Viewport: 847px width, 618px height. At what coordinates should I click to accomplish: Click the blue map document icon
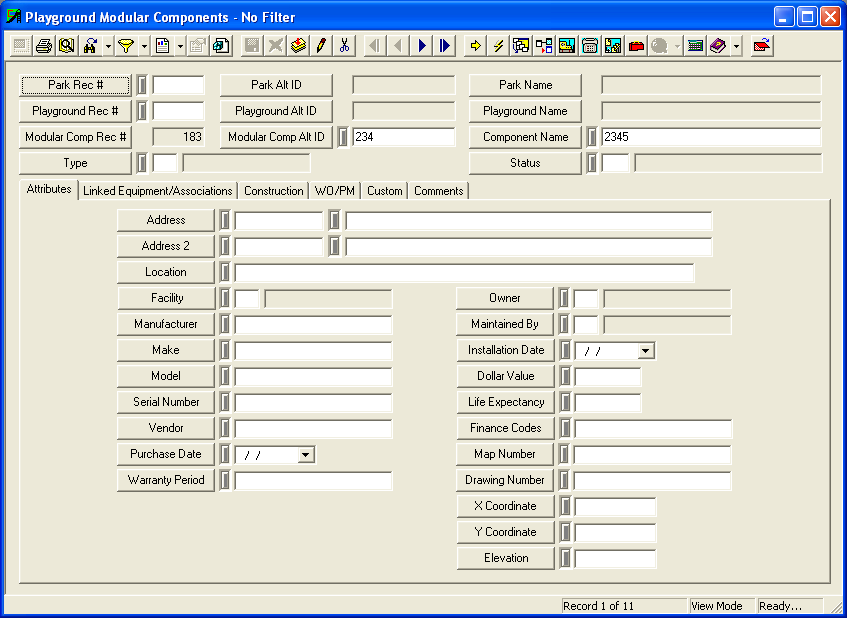[613, 46]
